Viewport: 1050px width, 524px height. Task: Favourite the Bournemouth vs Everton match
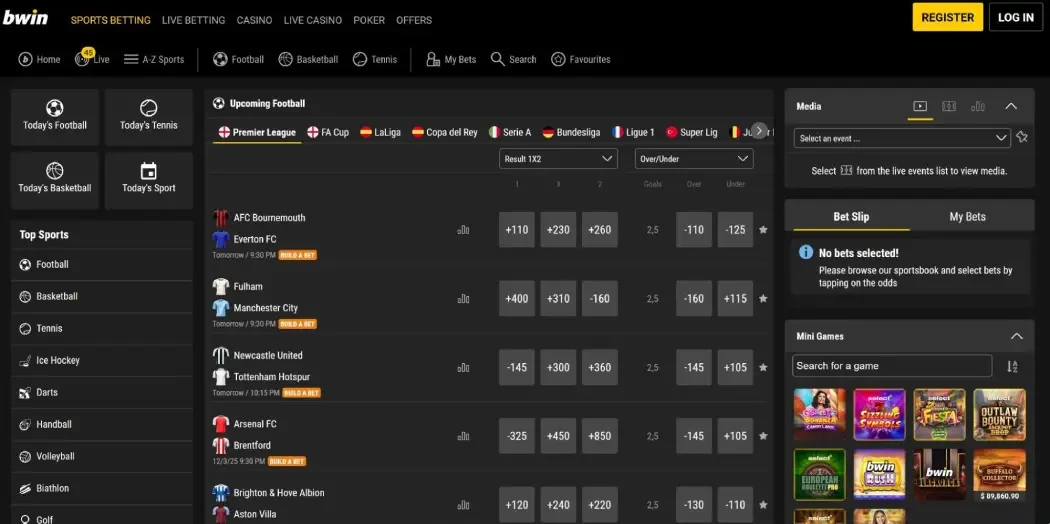[x=763, y=230]
